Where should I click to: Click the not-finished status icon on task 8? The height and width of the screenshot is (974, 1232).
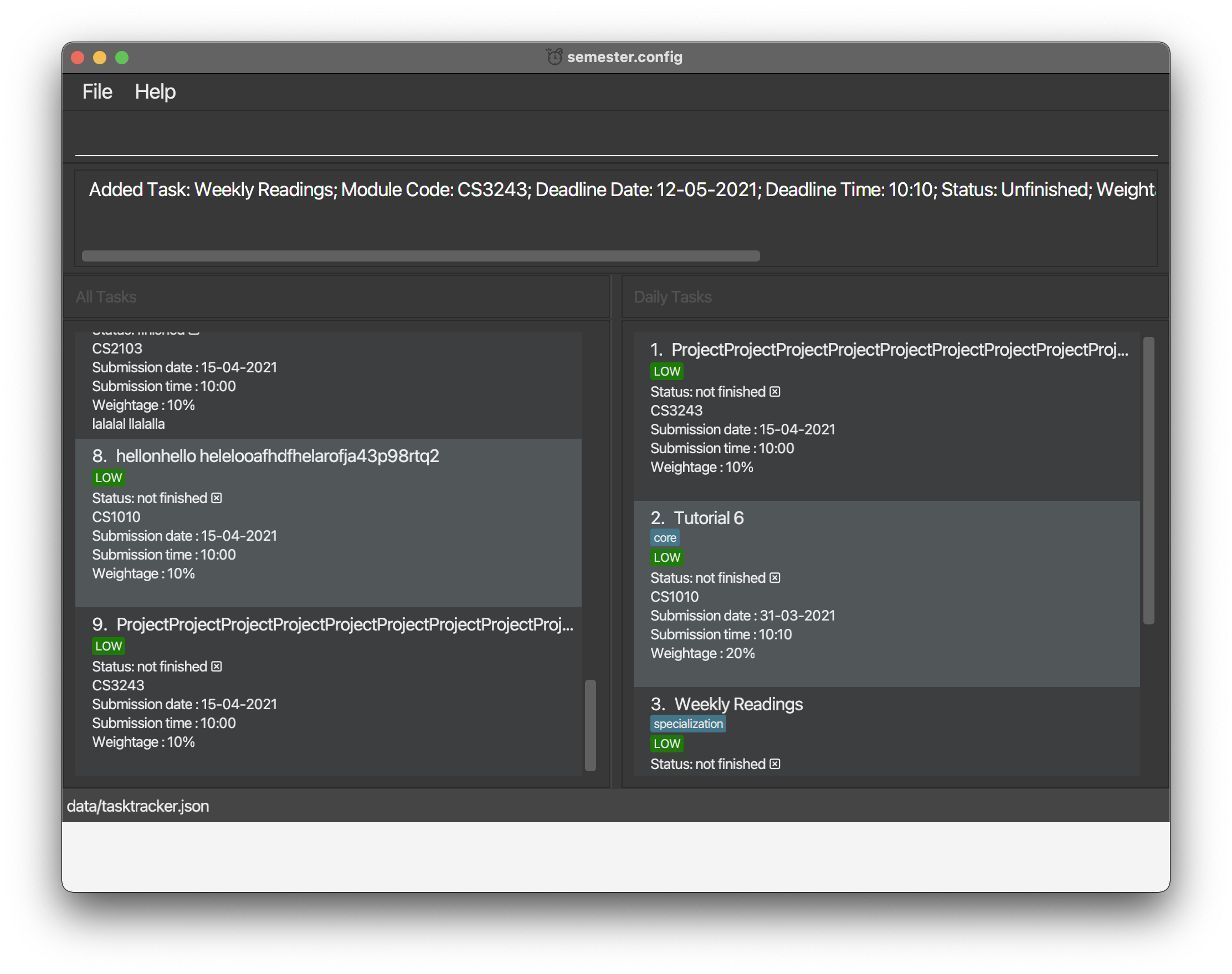pos(217,498)
